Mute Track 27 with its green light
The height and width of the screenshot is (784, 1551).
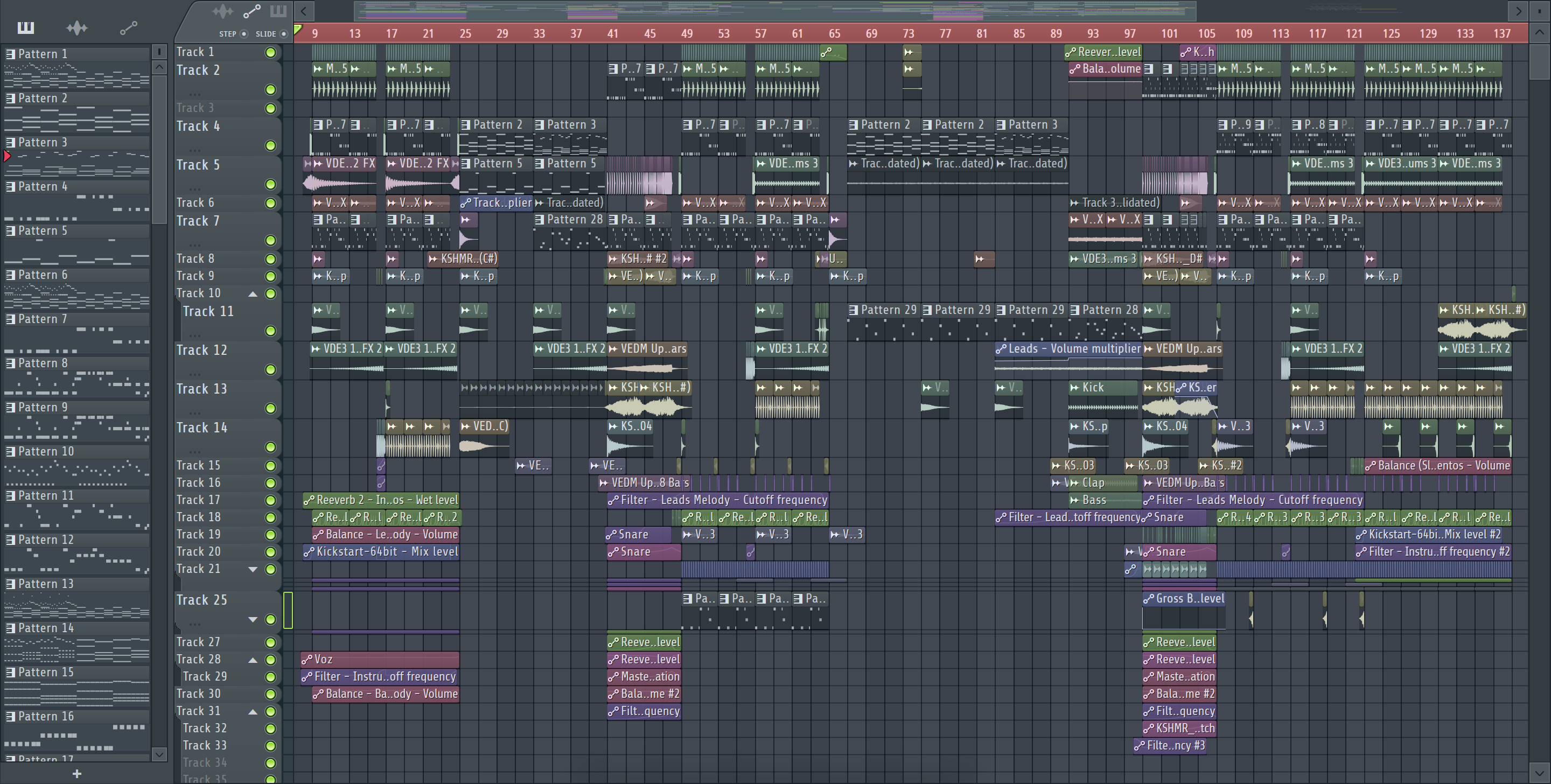270,642
